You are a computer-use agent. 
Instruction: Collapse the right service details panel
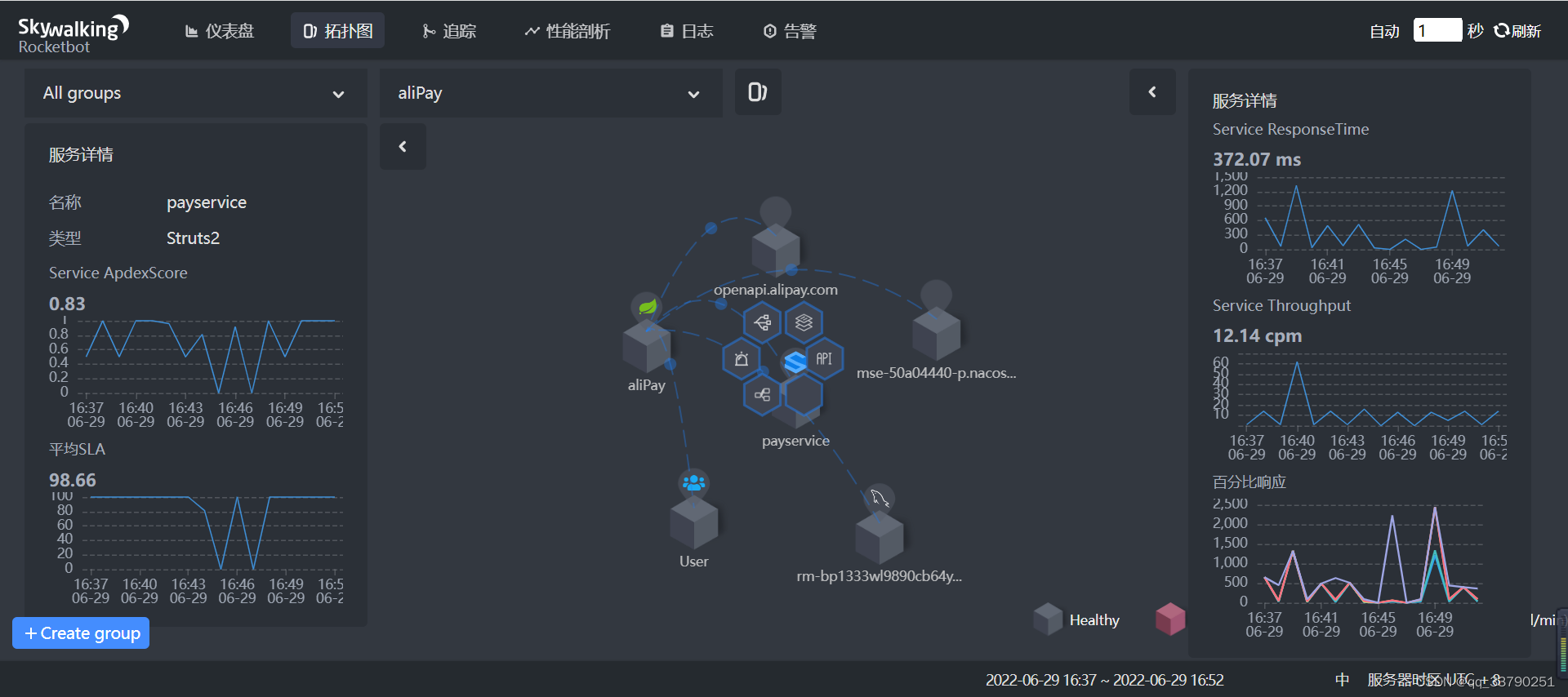[1152, 91]
